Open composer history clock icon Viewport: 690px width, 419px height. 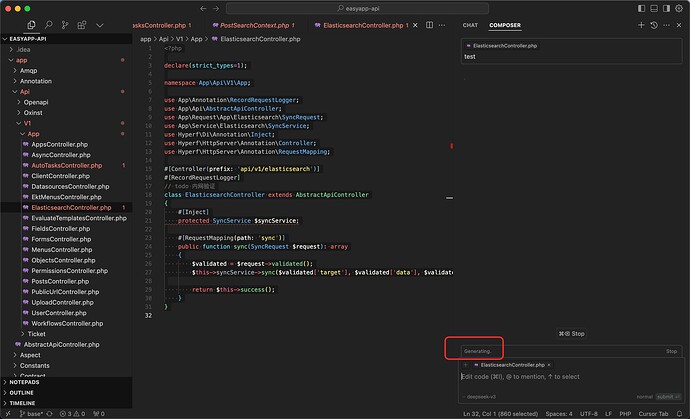654,25
